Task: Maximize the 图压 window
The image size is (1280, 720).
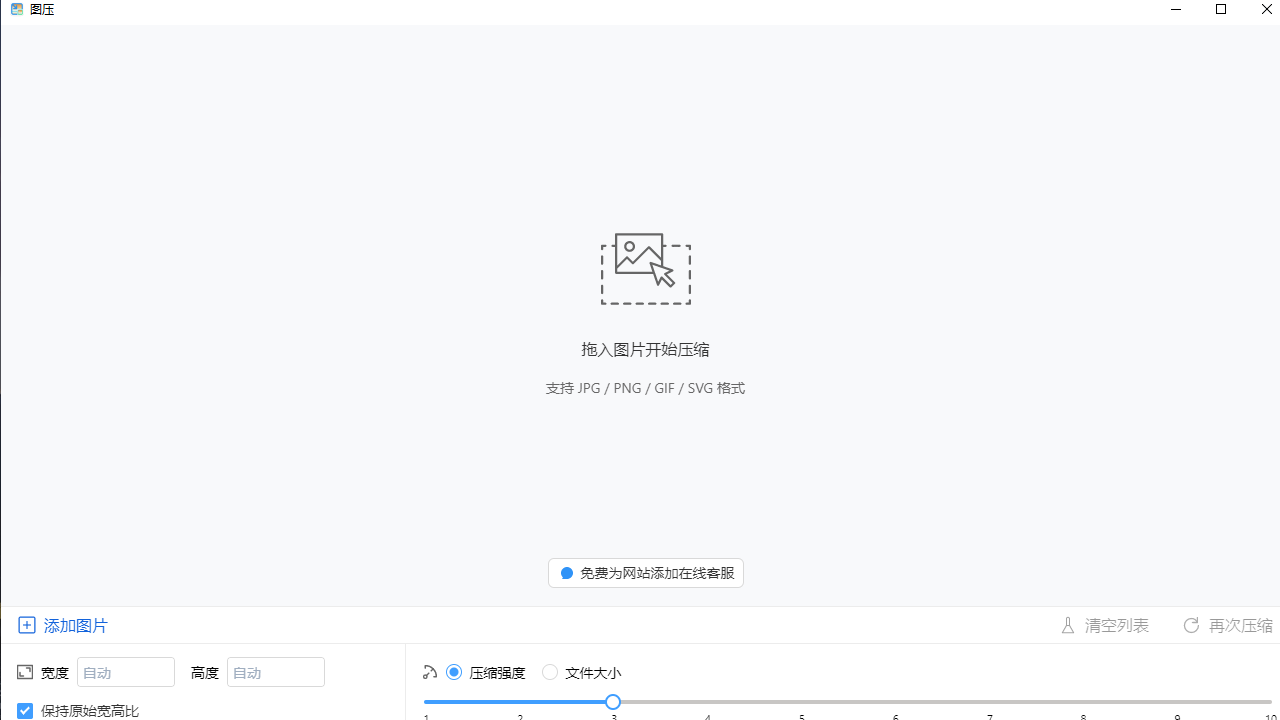Action: point(1221,10)
